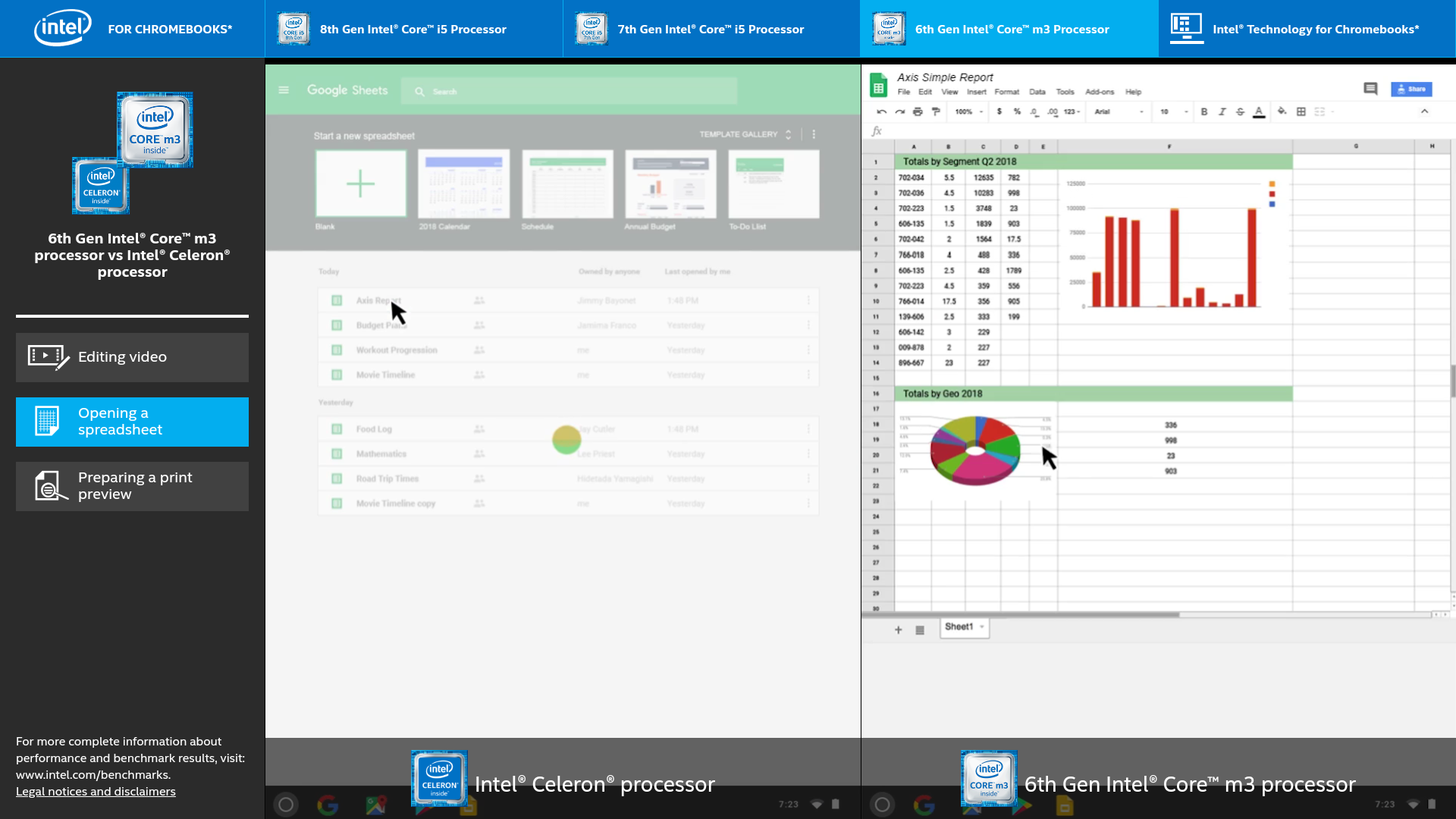
Task: Click the merge cells icon
Action: click(1319, 111)
